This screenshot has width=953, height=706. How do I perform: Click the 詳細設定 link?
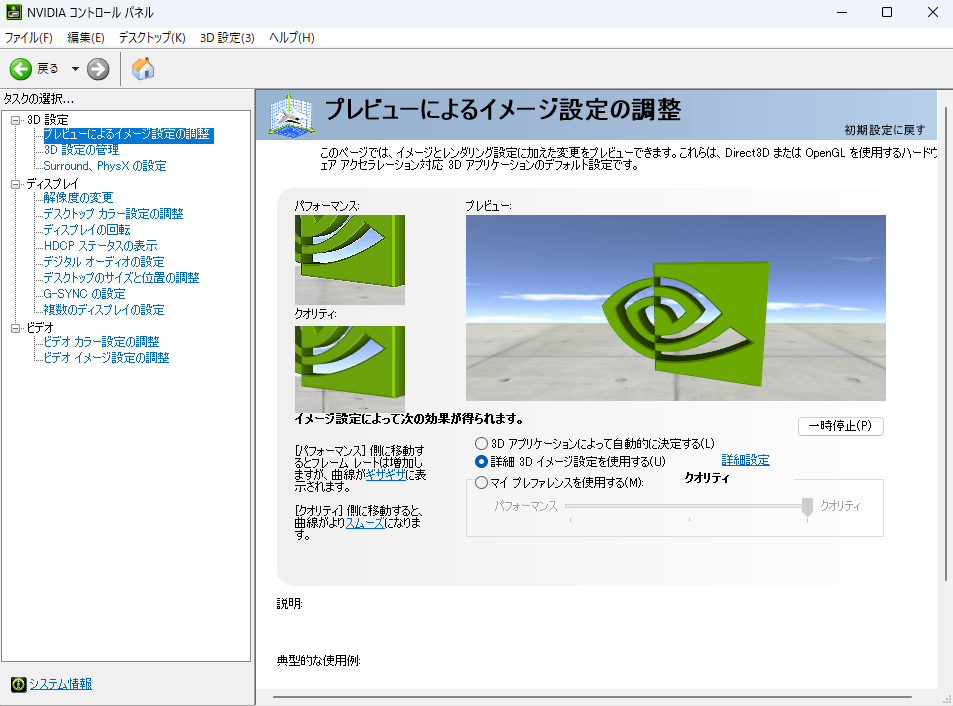click(745, 460)
